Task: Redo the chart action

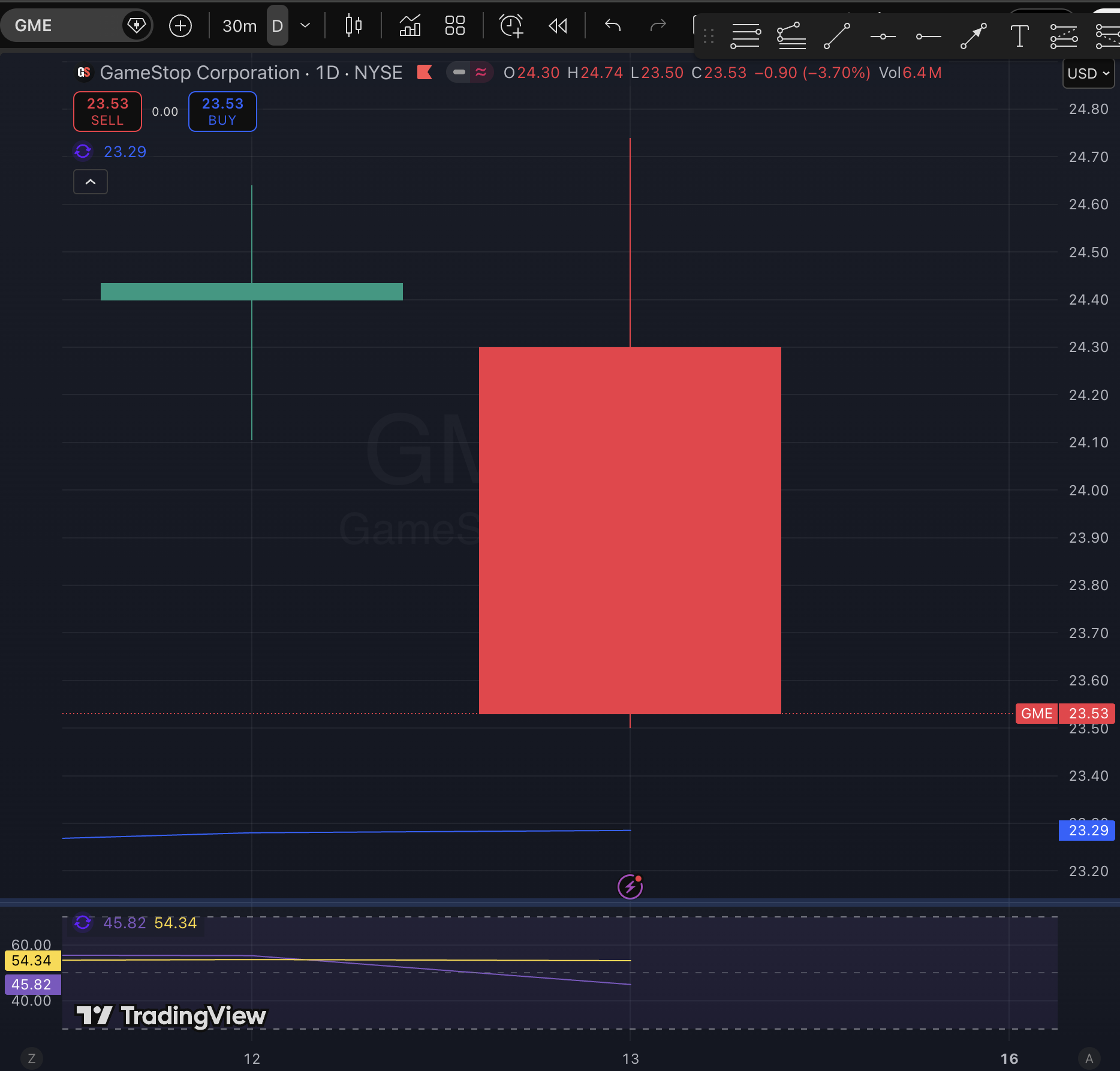Action: tap(658, 25)
